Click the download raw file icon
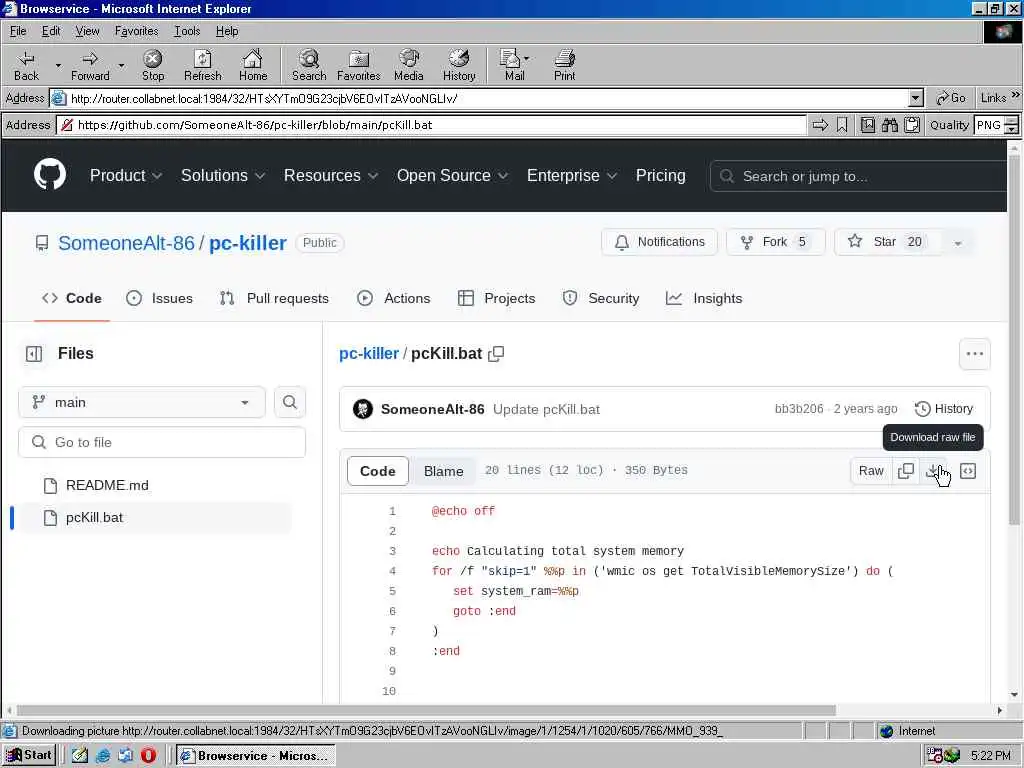 coord(933,471)
